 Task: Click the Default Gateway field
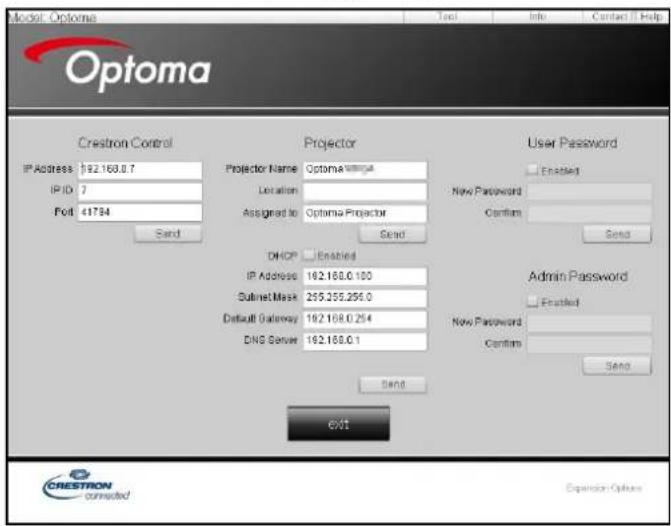pos(365,319)
